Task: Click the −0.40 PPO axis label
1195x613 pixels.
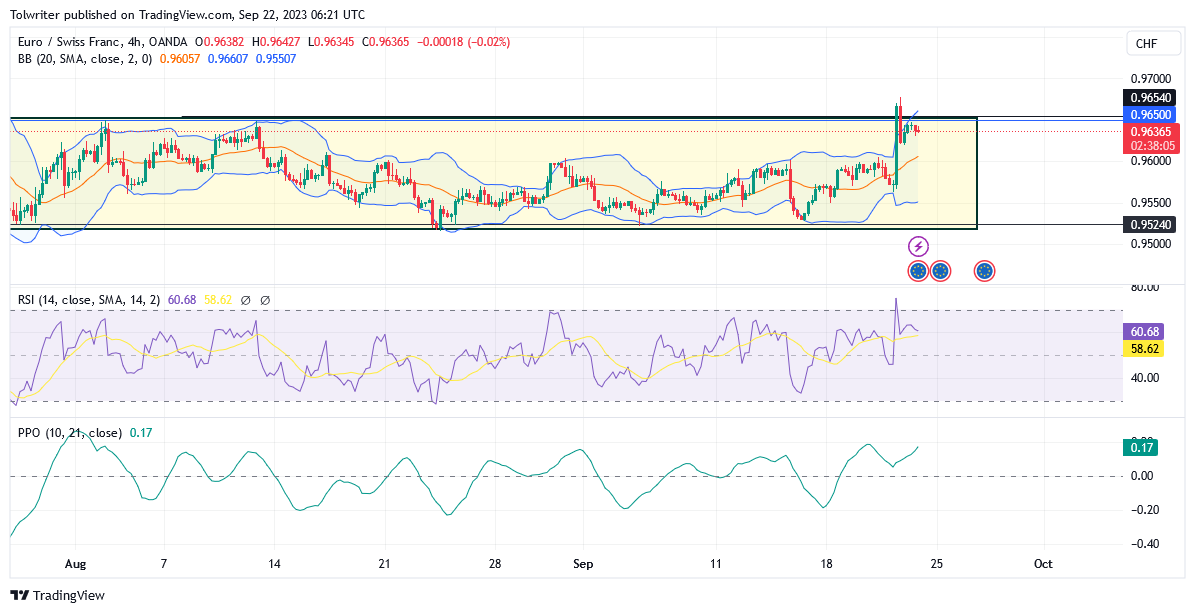Action: pos(1144,544)
